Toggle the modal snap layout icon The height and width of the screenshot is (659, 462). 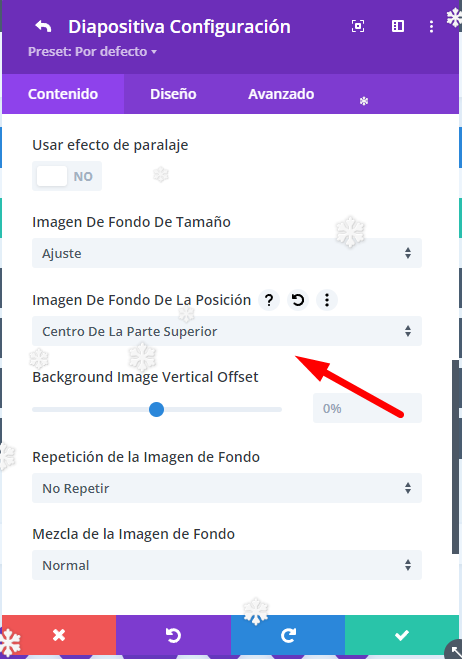398,26
